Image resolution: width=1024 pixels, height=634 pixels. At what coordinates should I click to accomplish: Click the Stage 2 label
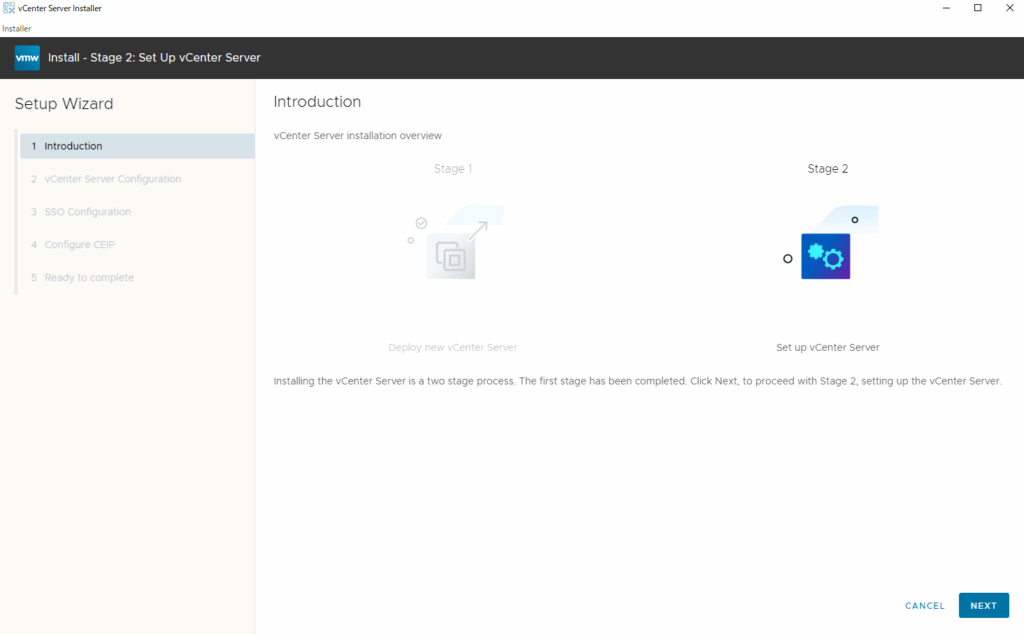(827, 169)
